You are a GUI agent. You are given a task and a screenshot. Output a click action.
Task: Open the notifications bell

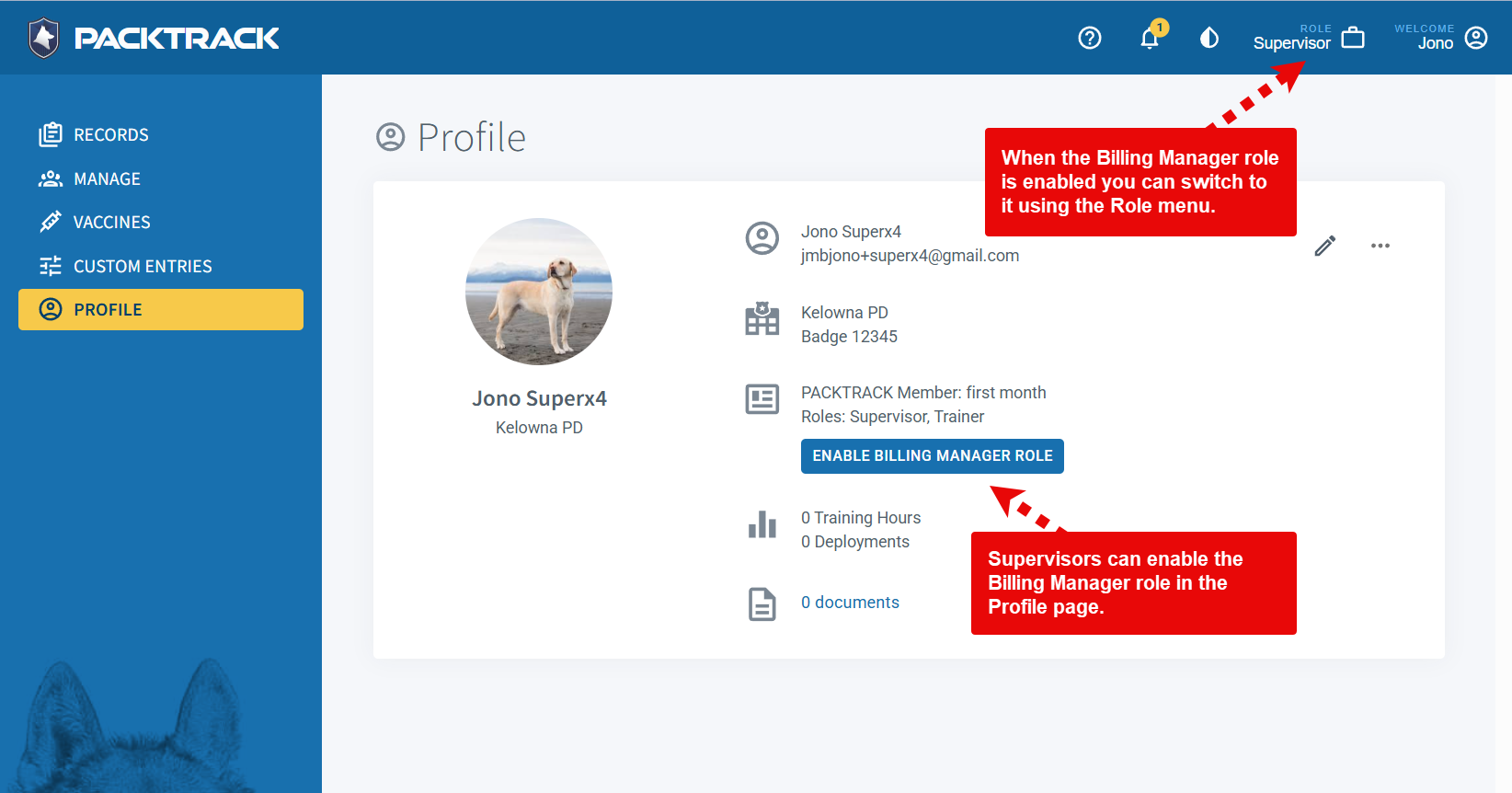(1150, 39)
